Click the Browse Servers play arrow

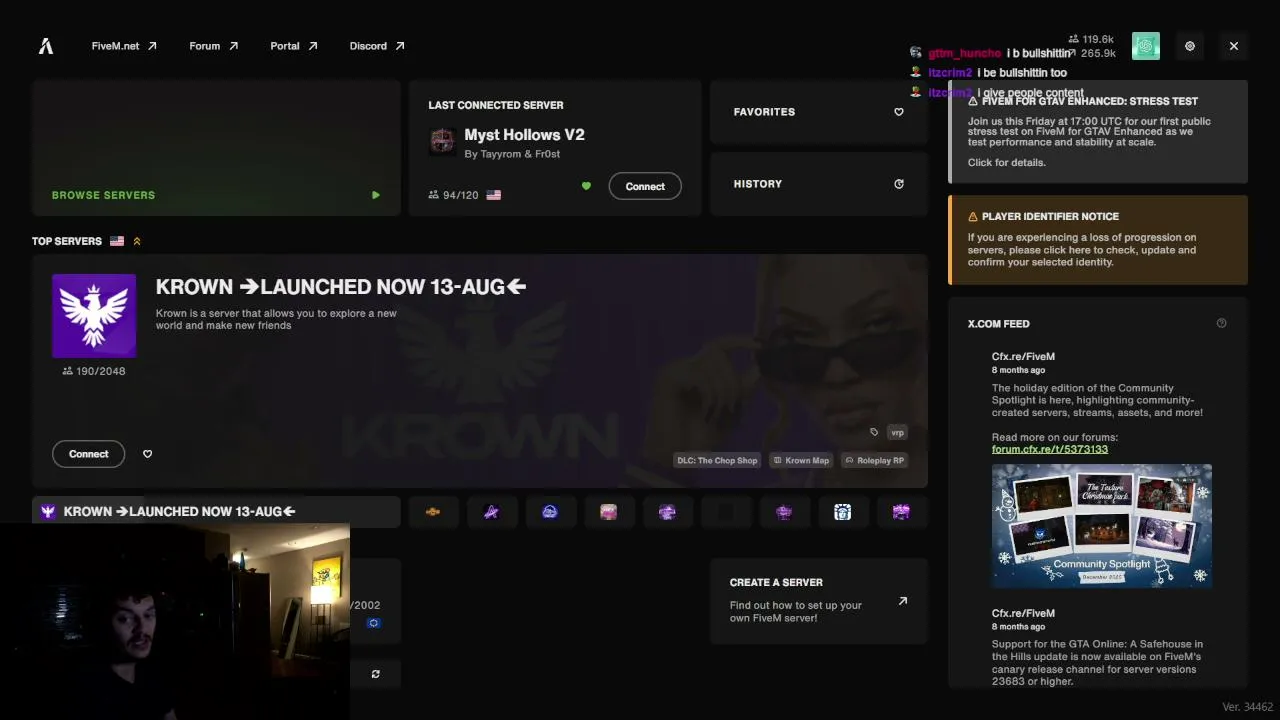coord(375,195)
